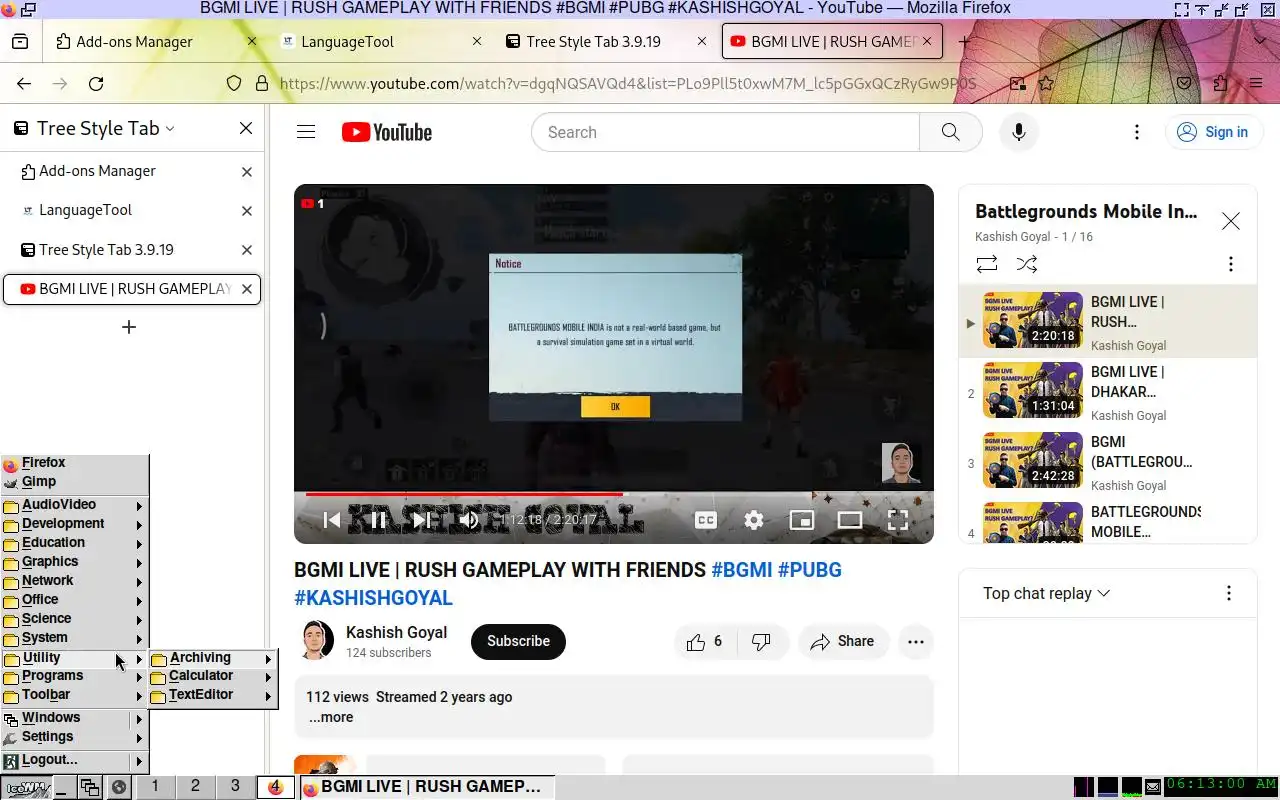
Task: Select Tree Style Tab 3.9.19 sidebar row
Action: [x=130, y=250]
